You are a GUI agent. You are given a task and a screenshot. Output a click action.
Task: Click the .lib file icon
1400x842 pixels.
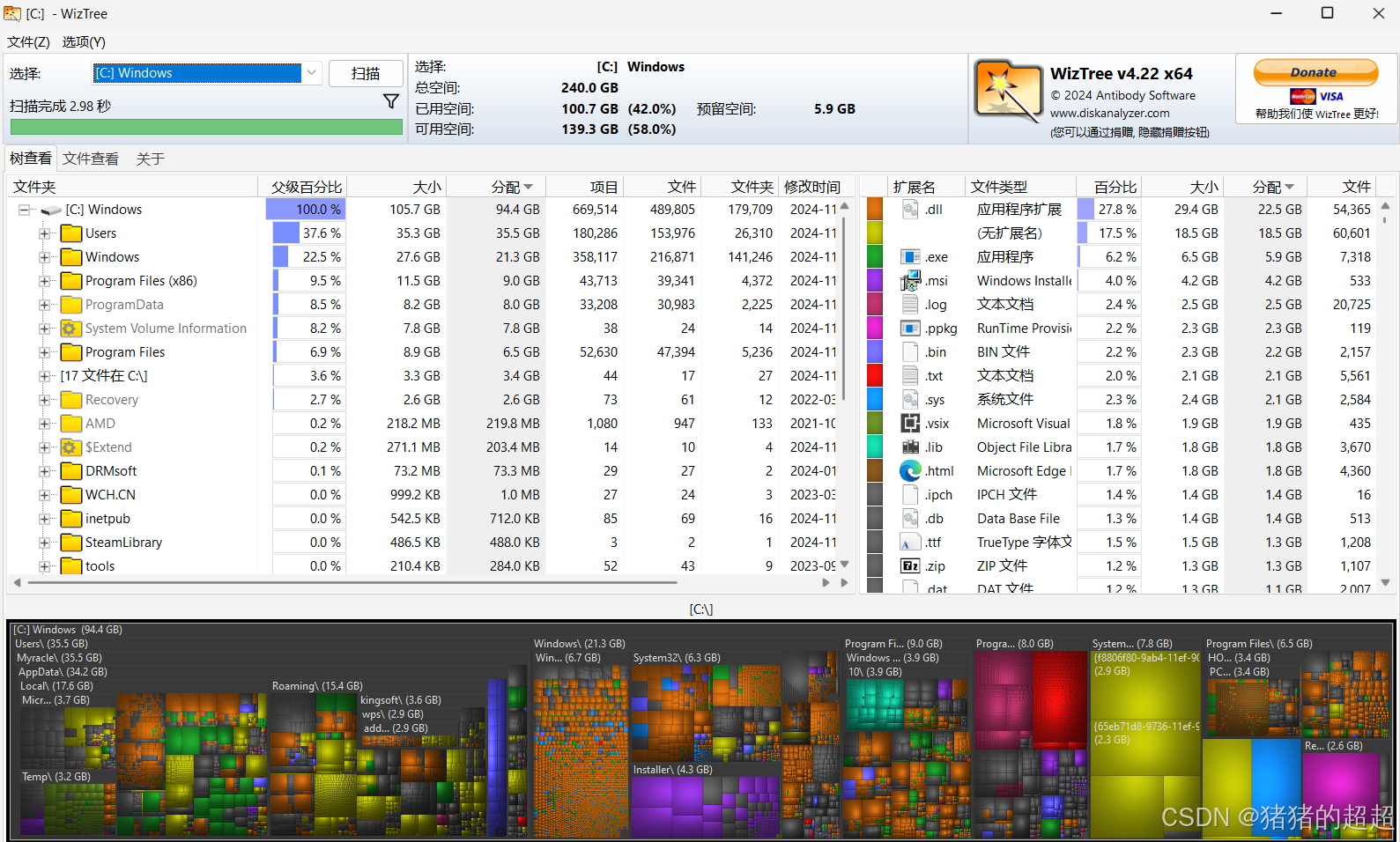(910, 447)
